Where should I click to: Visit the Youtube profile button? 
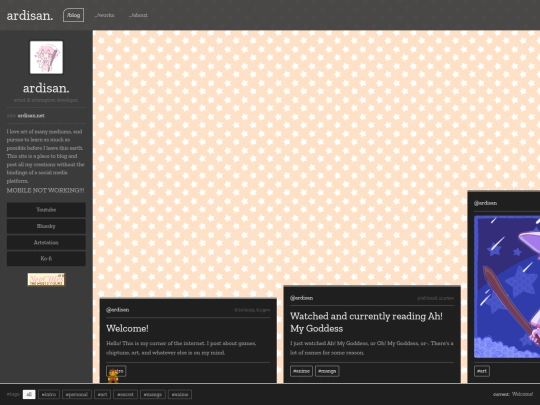pyautogui.click(x=46, y=210)
